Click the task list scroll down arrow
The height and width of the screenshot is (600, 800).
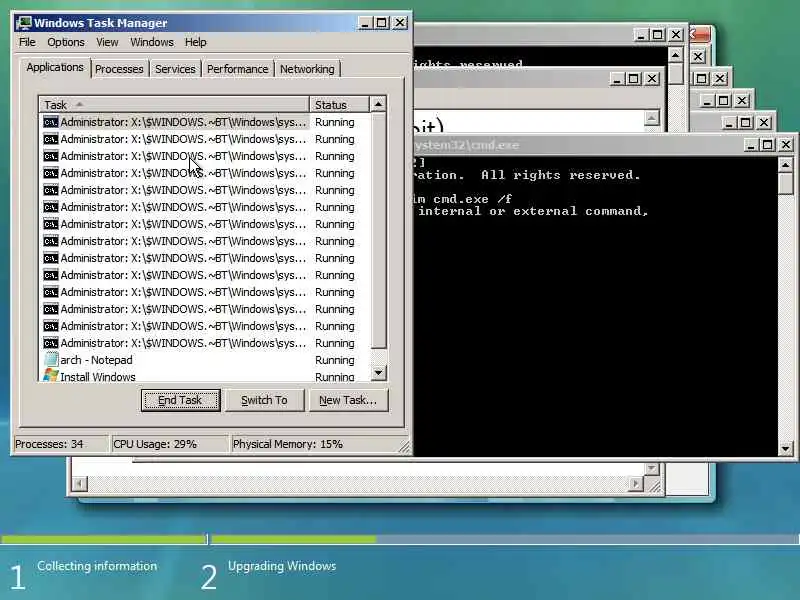[x=378, y=372]
